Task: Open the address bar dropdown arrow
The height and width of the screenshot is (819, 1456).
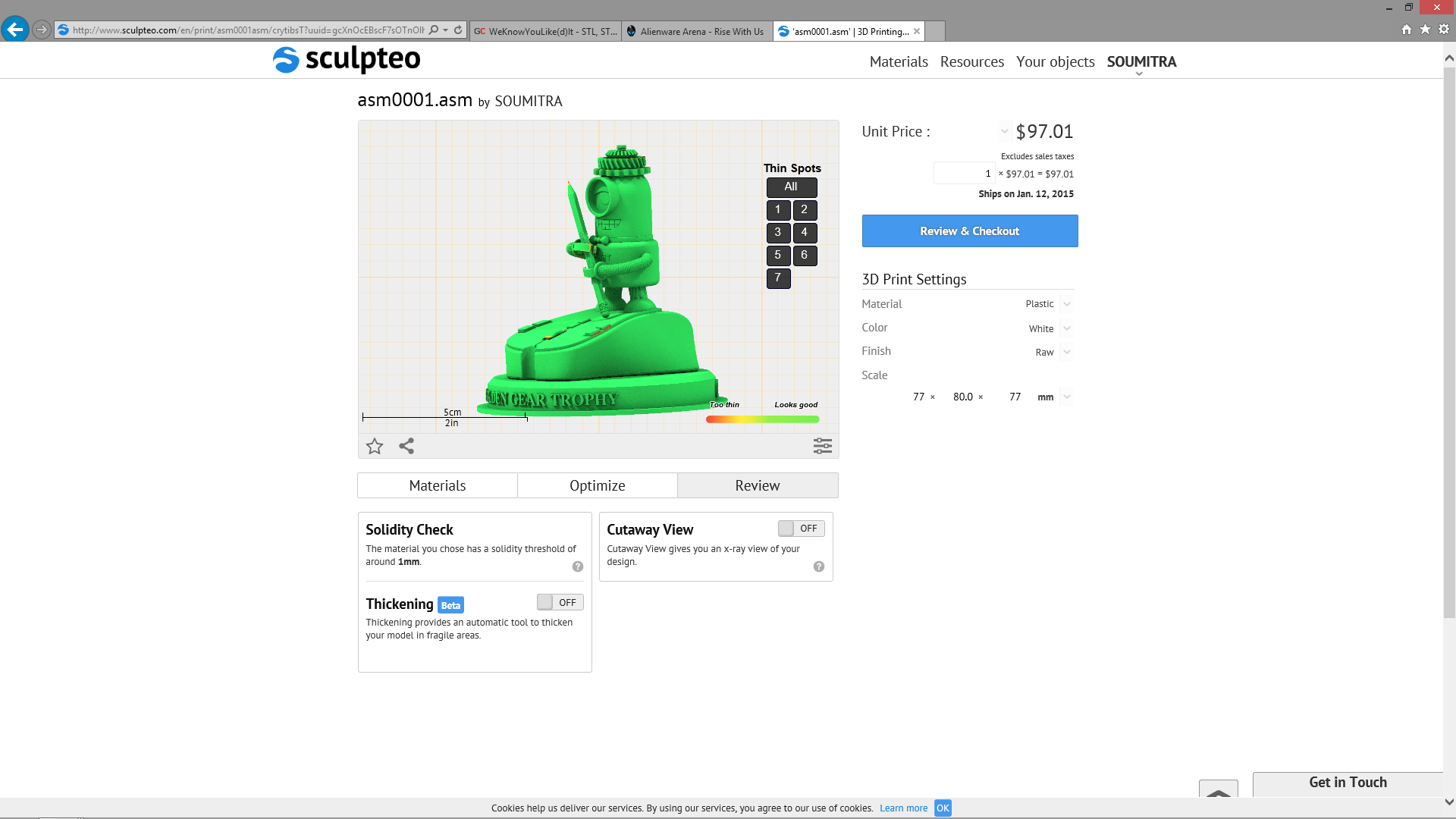Action: point(446,30)
